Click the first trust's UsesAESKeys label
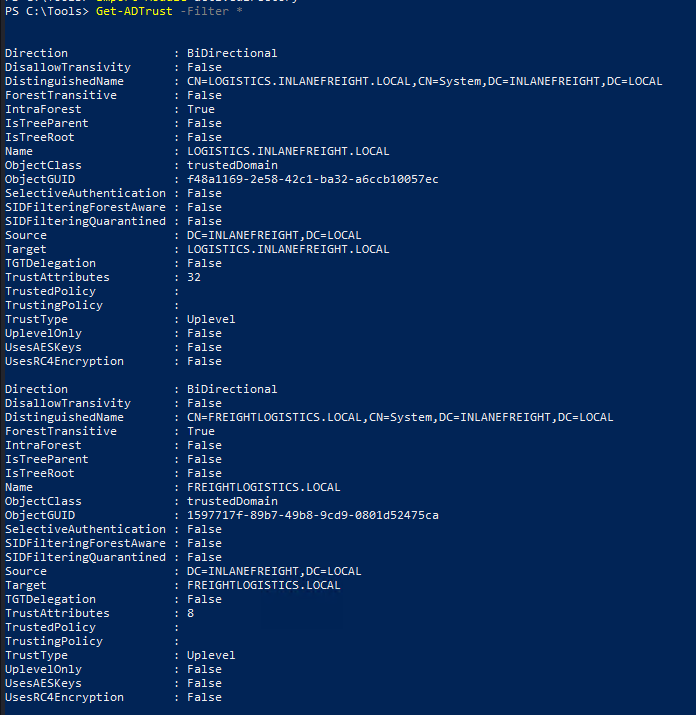The image size is (696, 715). pyautogui.click(x=43, y=348)
